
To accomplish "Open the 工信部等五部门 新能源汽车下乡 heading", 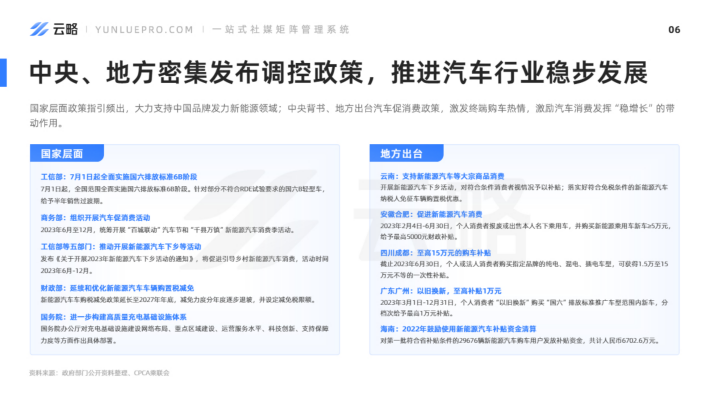I will (121, 246).
